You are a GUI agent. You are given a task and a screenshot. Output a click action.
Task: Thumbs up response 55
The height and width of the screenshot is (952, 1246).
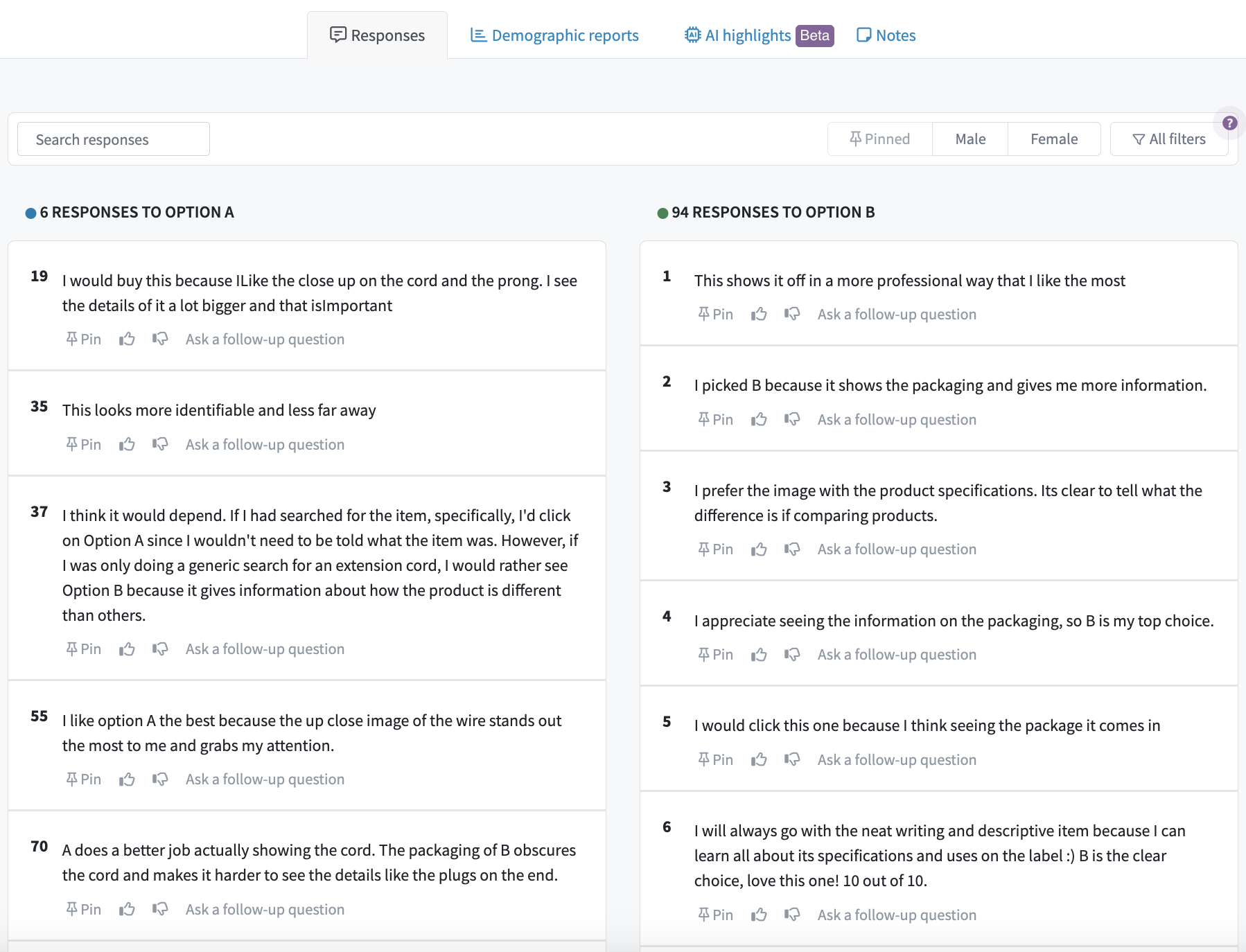click(127, 779)
